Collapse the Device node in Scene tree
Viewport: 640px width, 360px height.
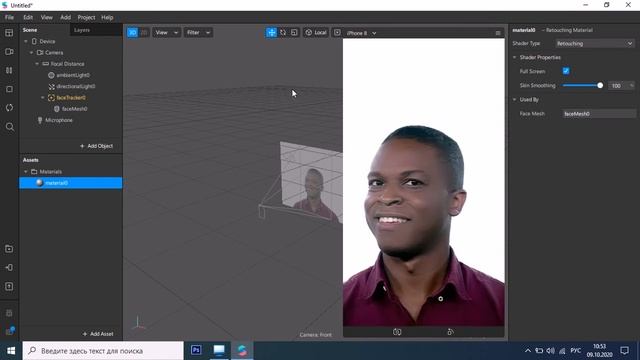[x=26, y=41]
